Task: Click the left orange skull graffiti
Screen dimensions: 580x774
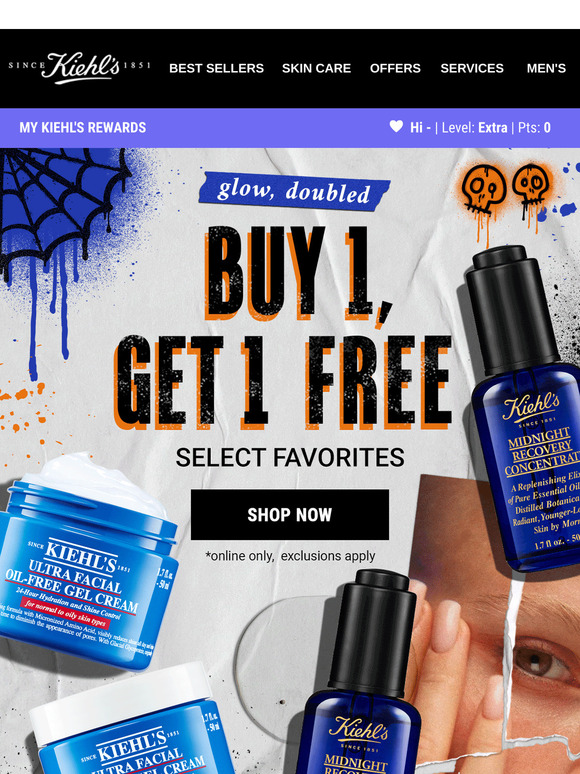Action: pyautogui.click(x=479, y=192)
